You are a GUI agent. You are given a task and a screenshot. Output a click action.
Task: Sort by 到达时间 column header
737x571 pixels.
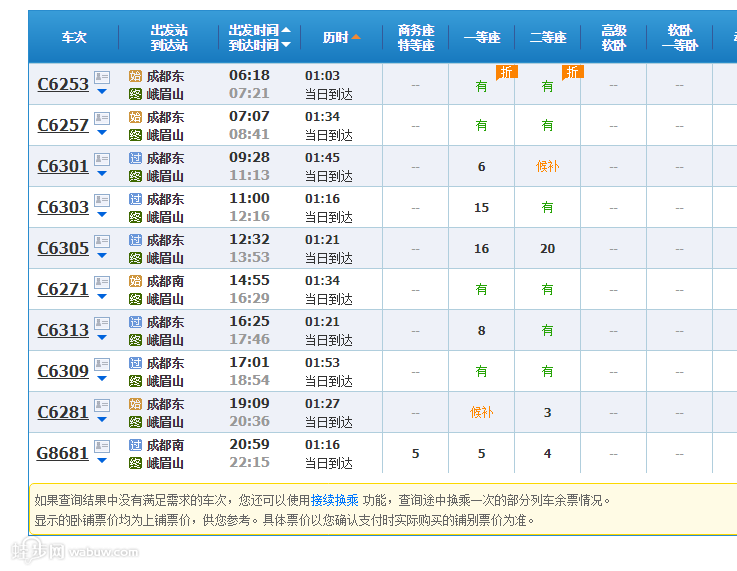click(259, 45)
